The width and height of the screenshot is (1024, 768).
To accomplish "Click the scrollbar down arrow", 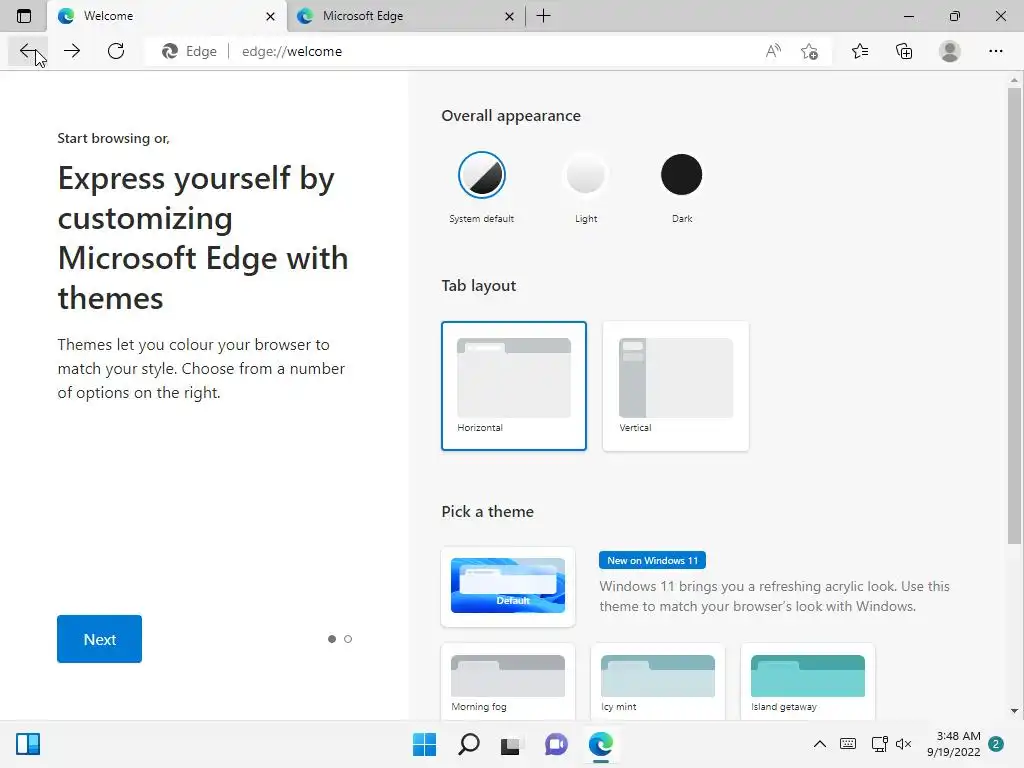I will 1014,711.
